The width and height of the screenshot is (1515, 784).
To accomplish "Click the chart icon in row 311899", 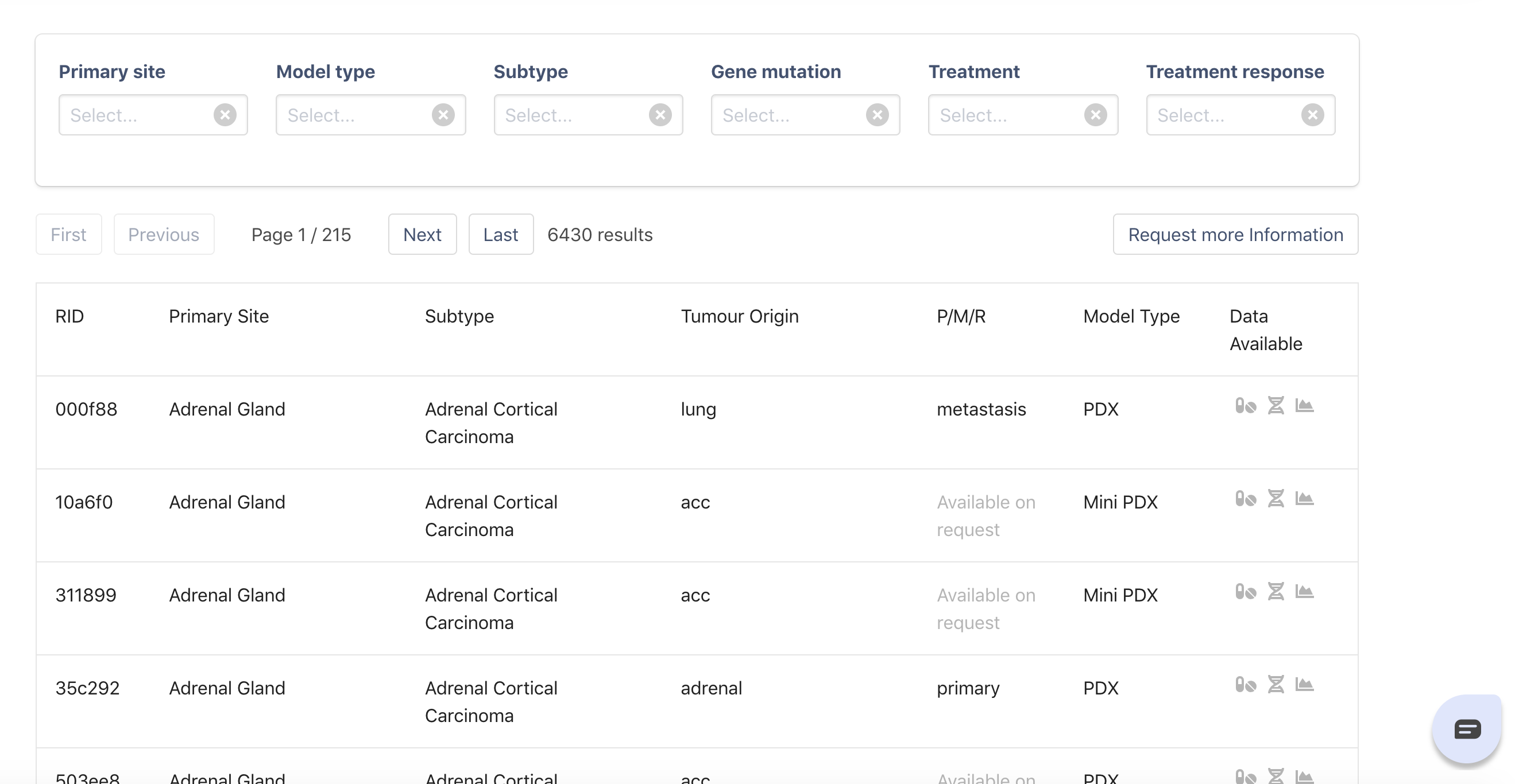I will tap(1304, 592).
